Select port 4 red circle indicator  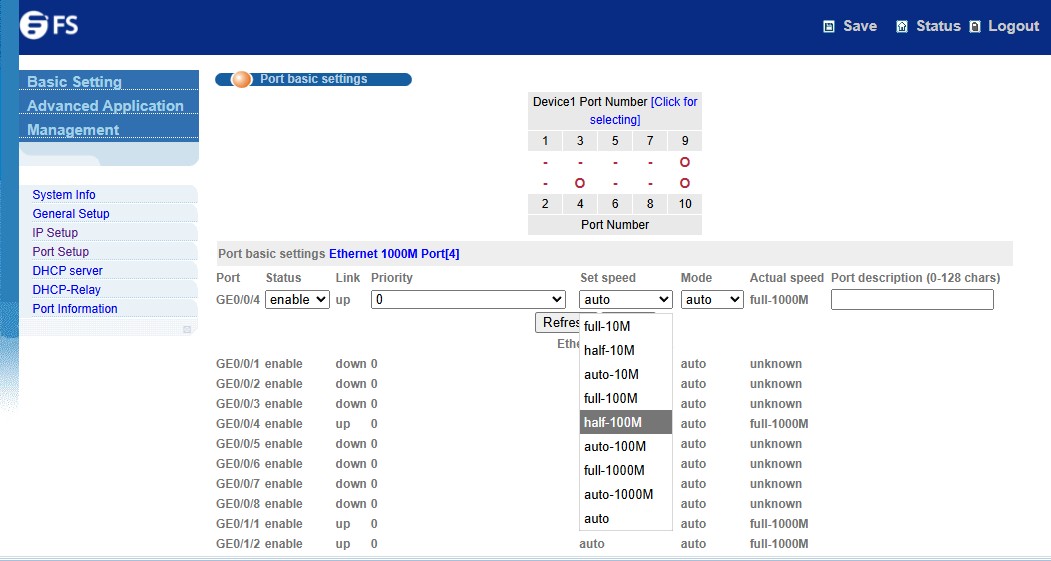pos(580,183)
